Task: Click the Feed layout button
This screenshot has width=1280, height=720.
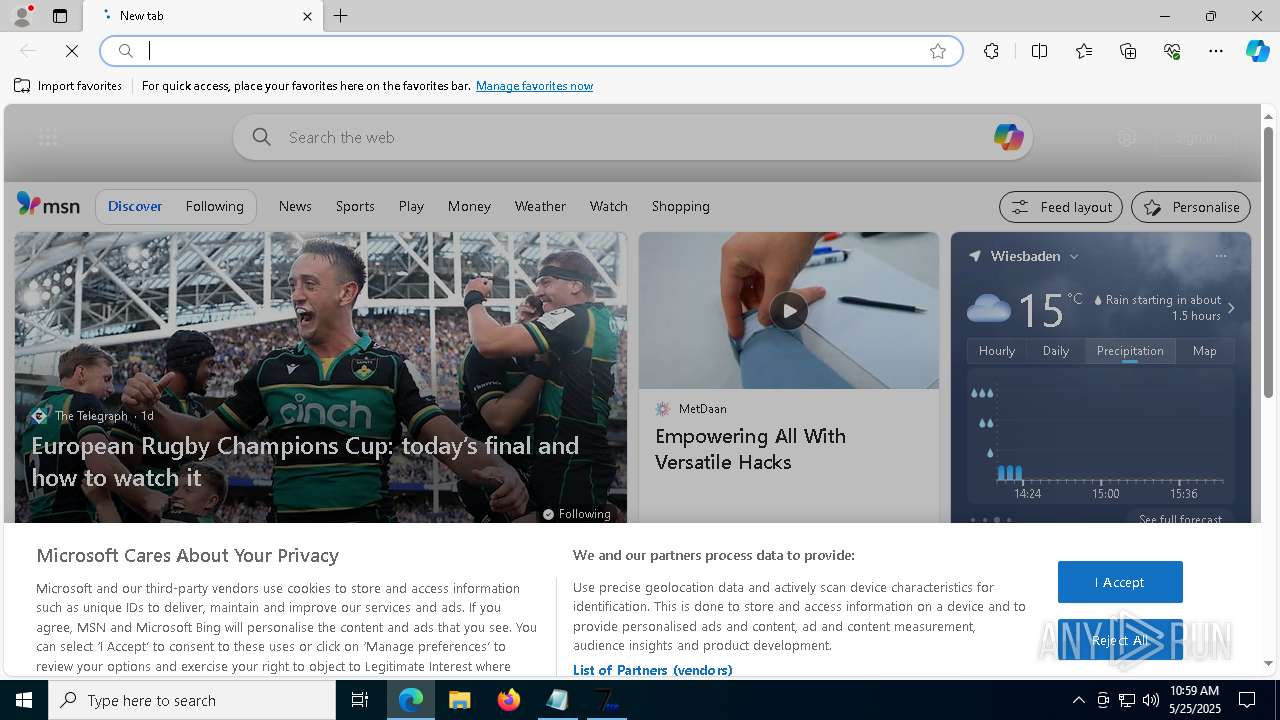Action: [x=1061, y=207]
